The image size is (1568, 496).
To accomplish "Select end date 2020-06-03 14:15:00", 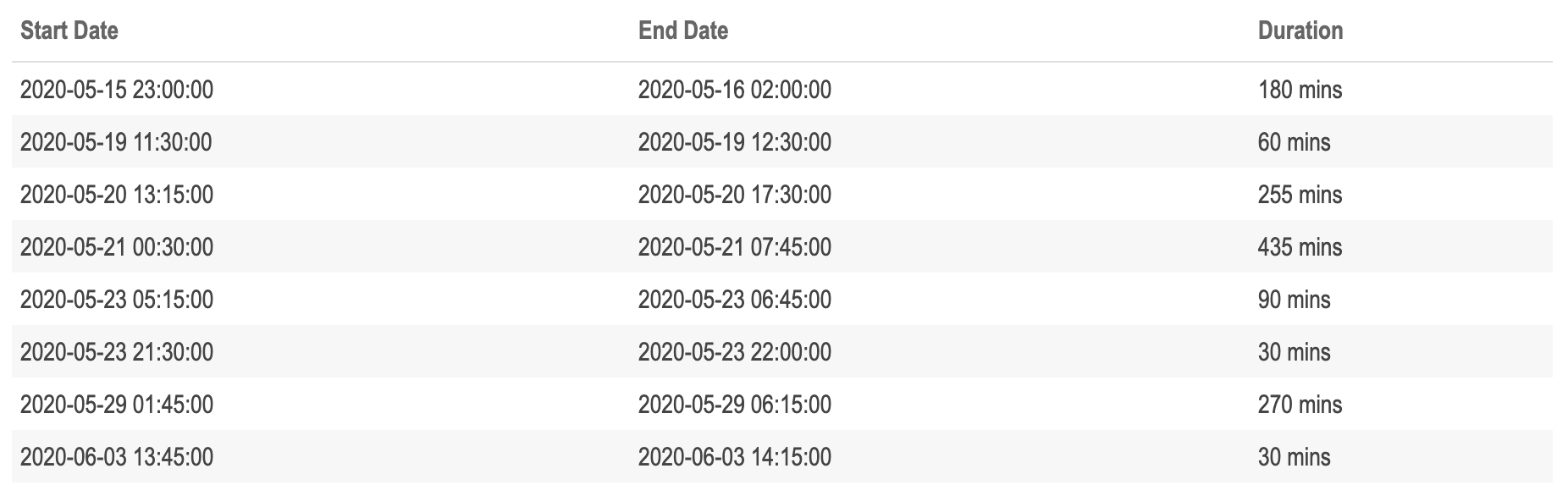I will [735, 457].
